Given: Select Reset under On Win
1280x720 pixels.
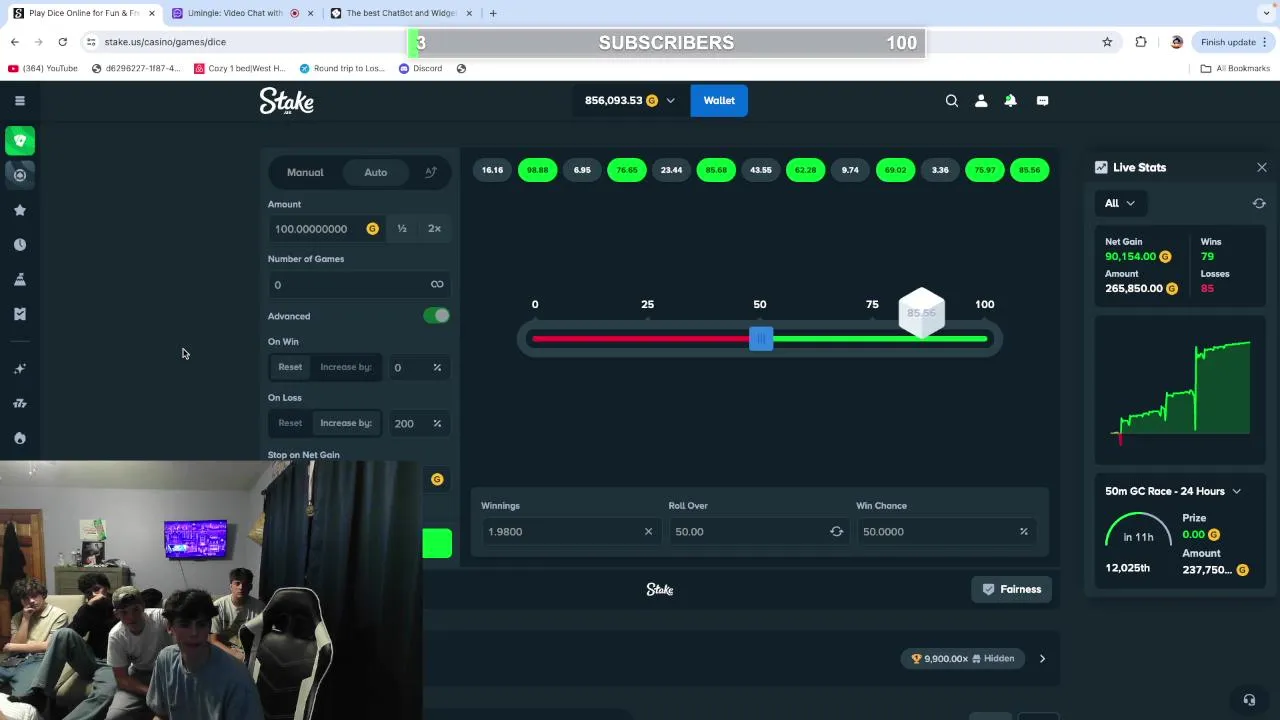Looking at the screenshot, I should pyautogui.click(x=290, y=367).
